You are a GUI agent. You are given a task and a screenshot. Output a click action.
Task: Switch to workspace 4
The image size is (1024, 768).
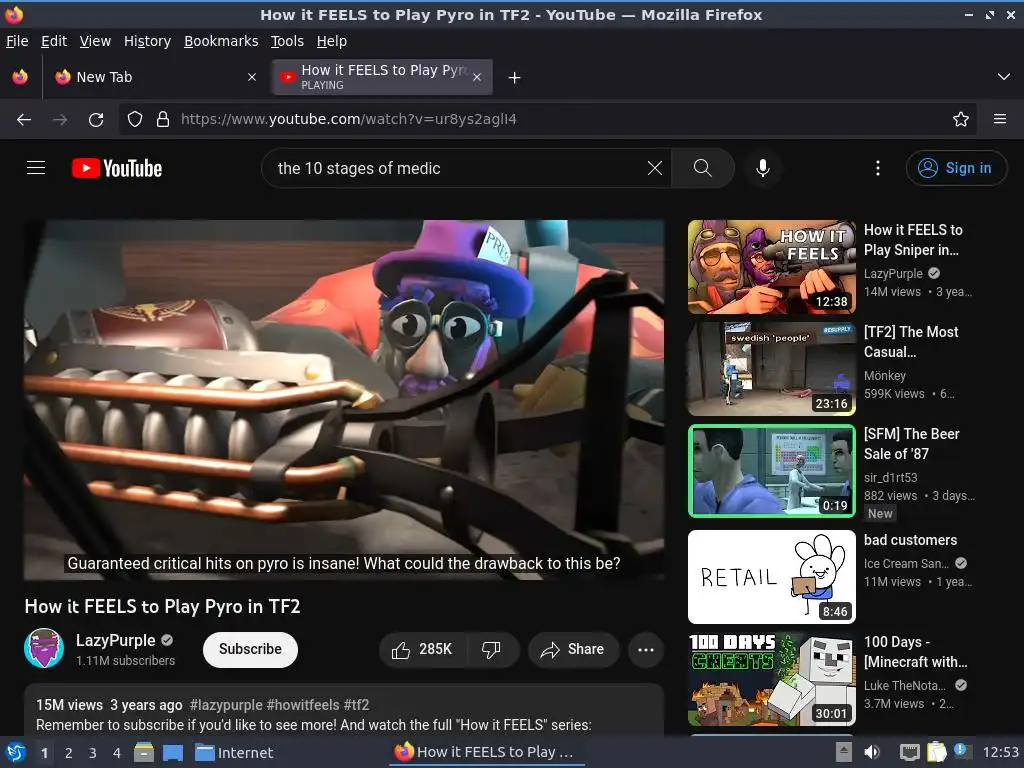click(x=117, y=753)
